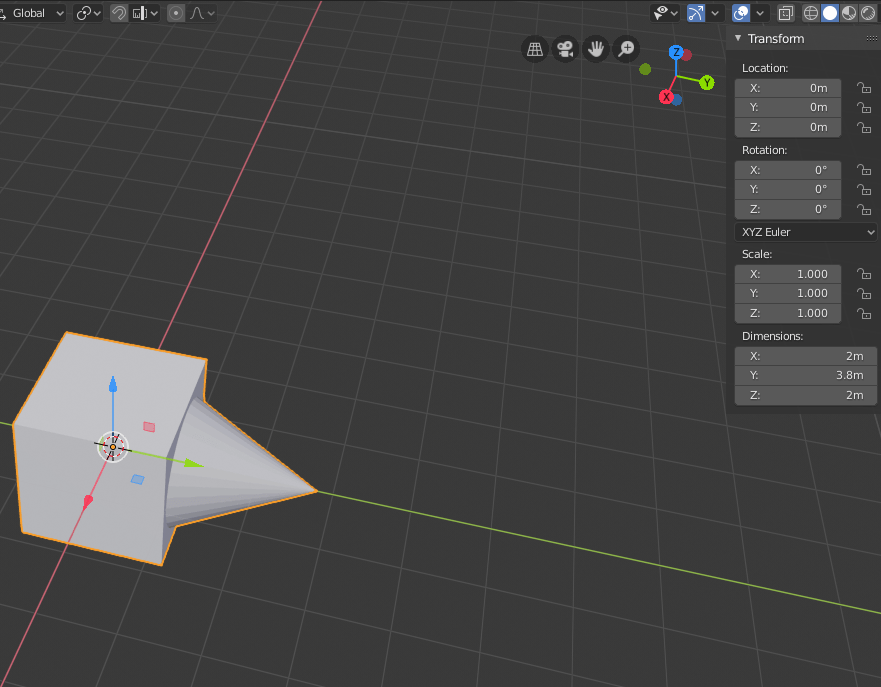This screenshot has width=881, height=687.
Task: Click the move hand icon
Action: pyautogui.click(x=596, y=48)
